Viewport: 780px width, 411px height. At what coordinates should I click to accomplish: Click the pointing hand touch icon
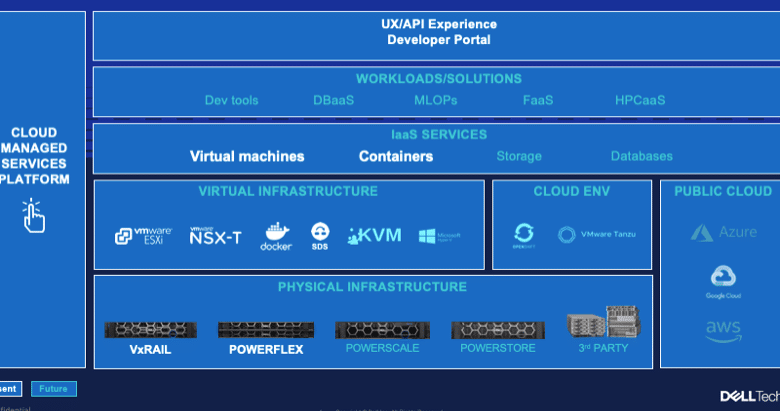click(33, 215)
